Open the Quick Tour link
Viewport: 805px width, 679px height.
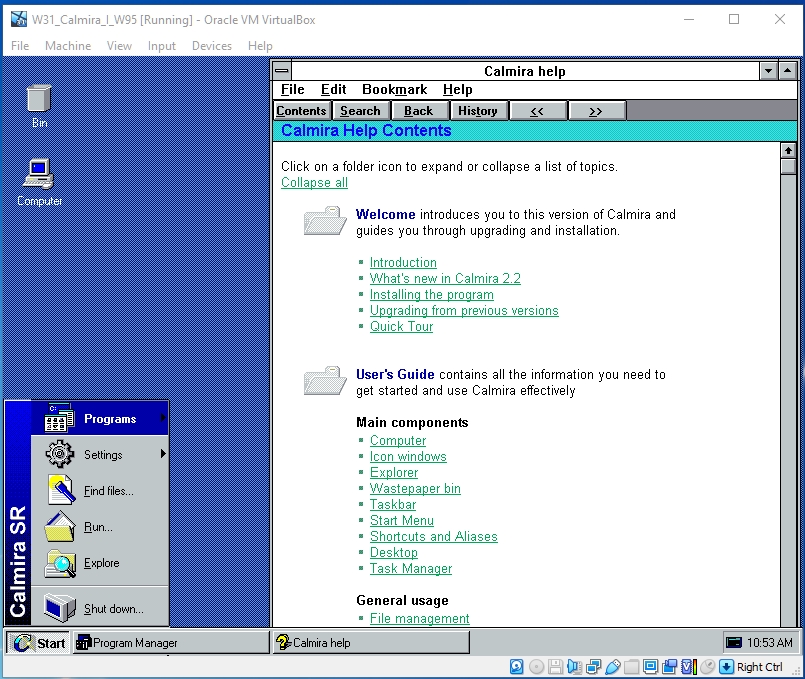point(401,326)
